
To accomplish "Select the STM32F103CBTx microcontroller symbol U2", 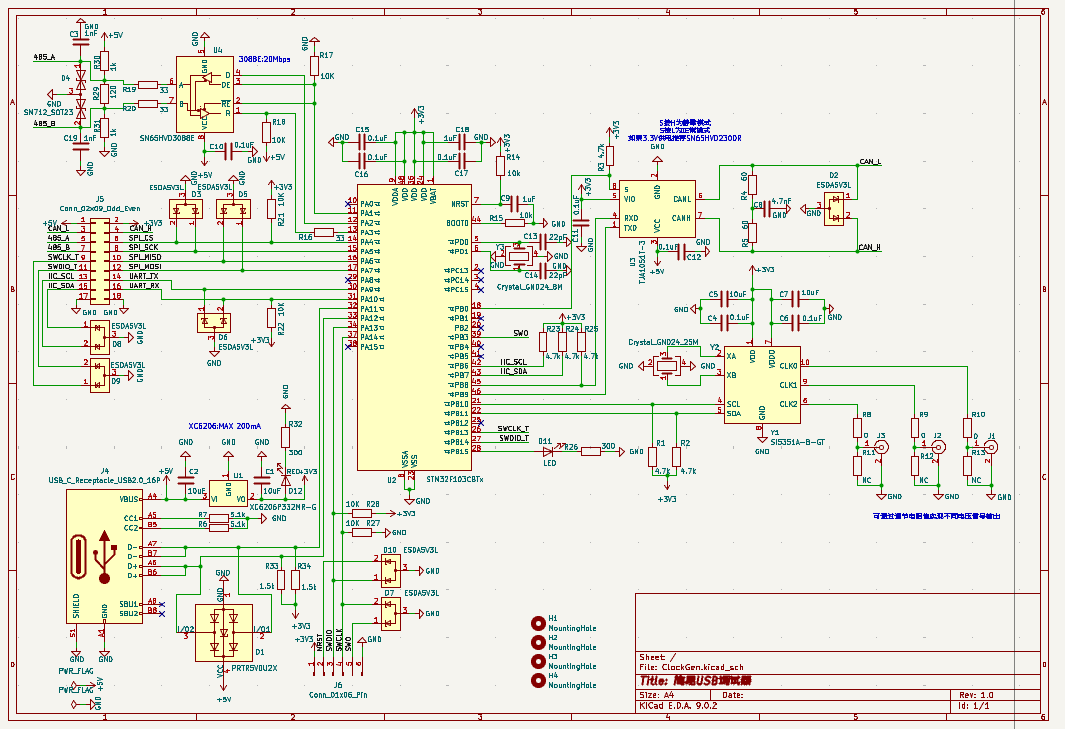I will pos(415,330).
